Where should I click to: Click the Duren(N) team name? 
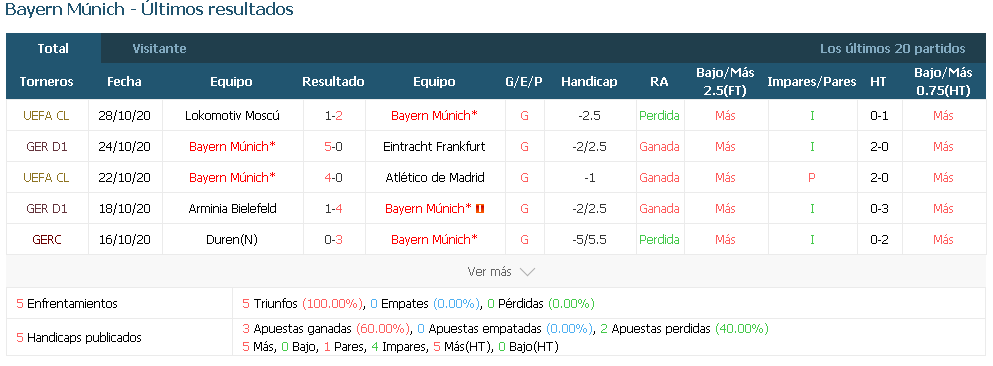232,240
